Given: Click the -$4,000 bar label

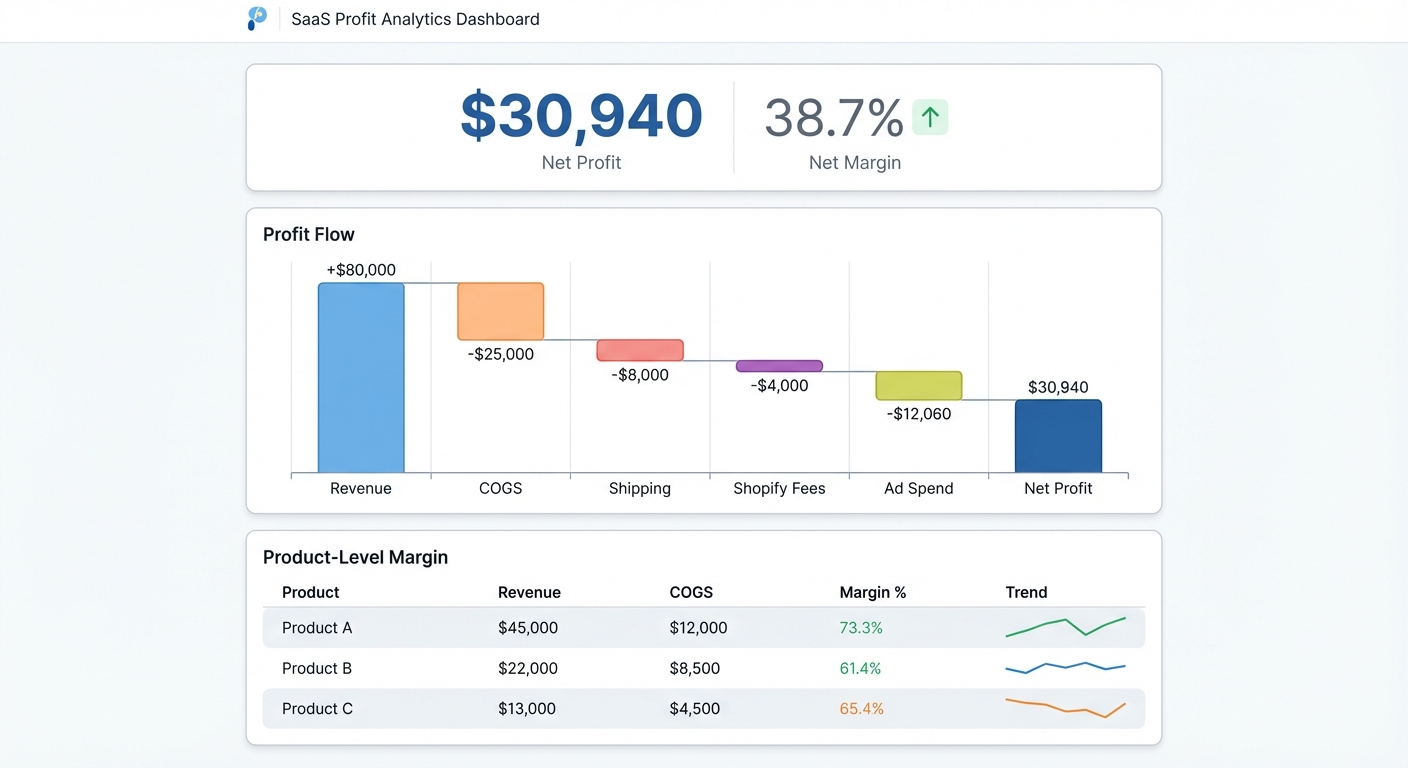Looking at the screenshot, I should 779,385.
